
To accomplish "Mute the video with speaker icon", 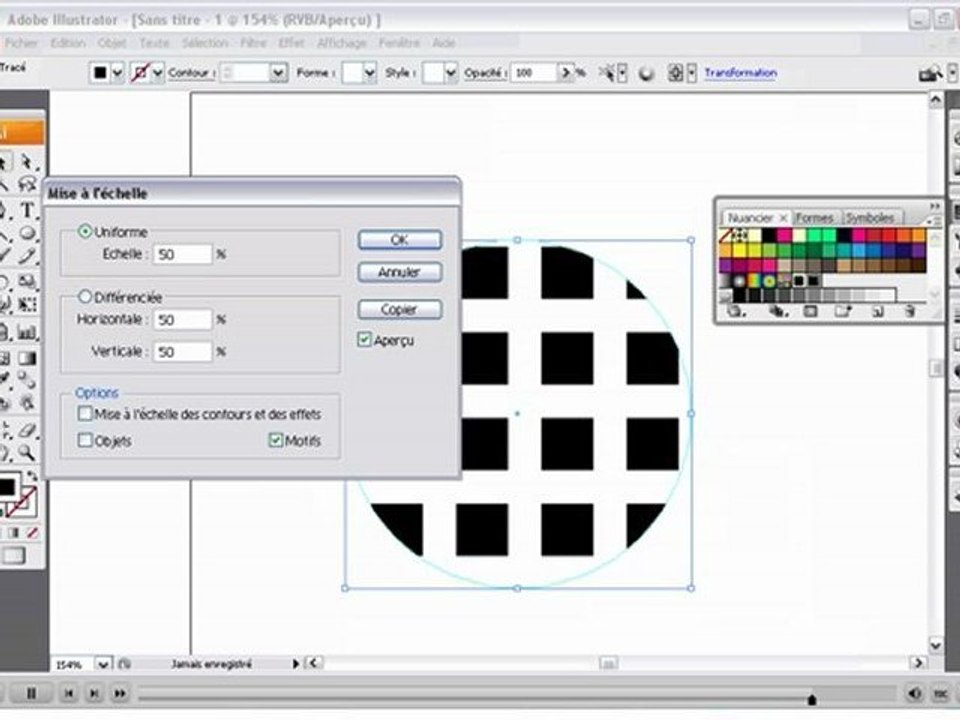I will coord(914,693).
